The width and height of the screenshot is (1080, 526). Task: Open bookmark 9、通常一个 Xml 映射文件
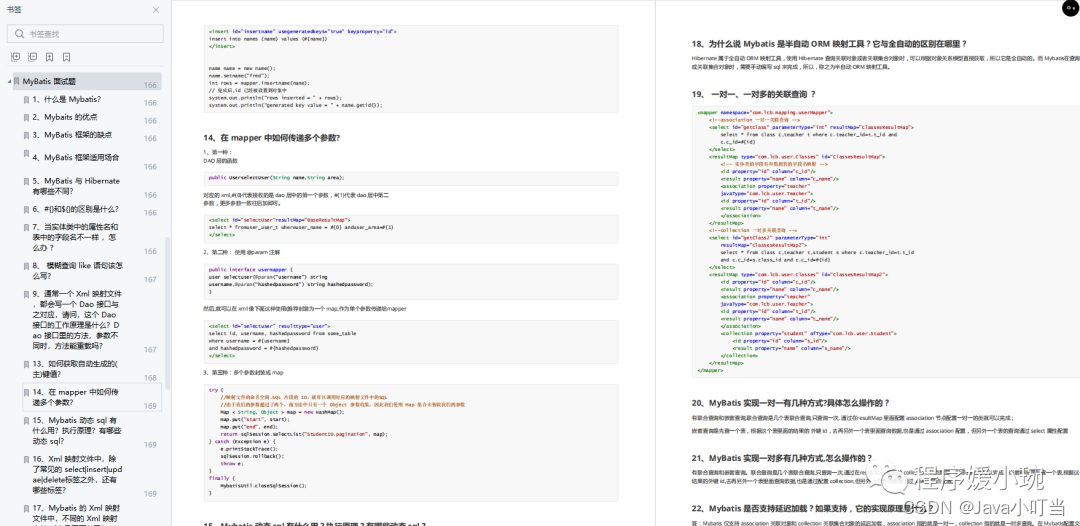pos(76,320)
